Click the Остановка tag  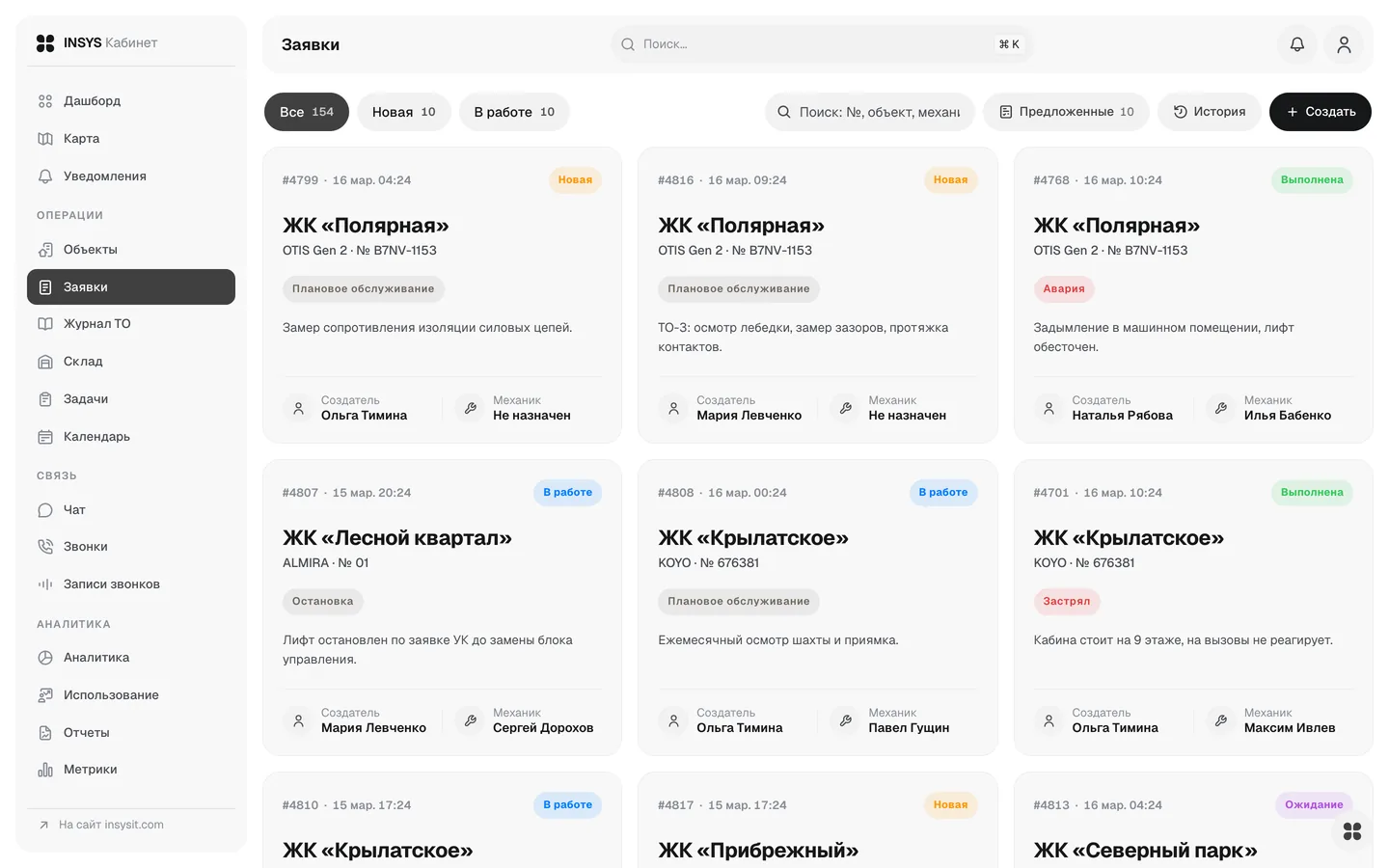(x=323, y=602)
